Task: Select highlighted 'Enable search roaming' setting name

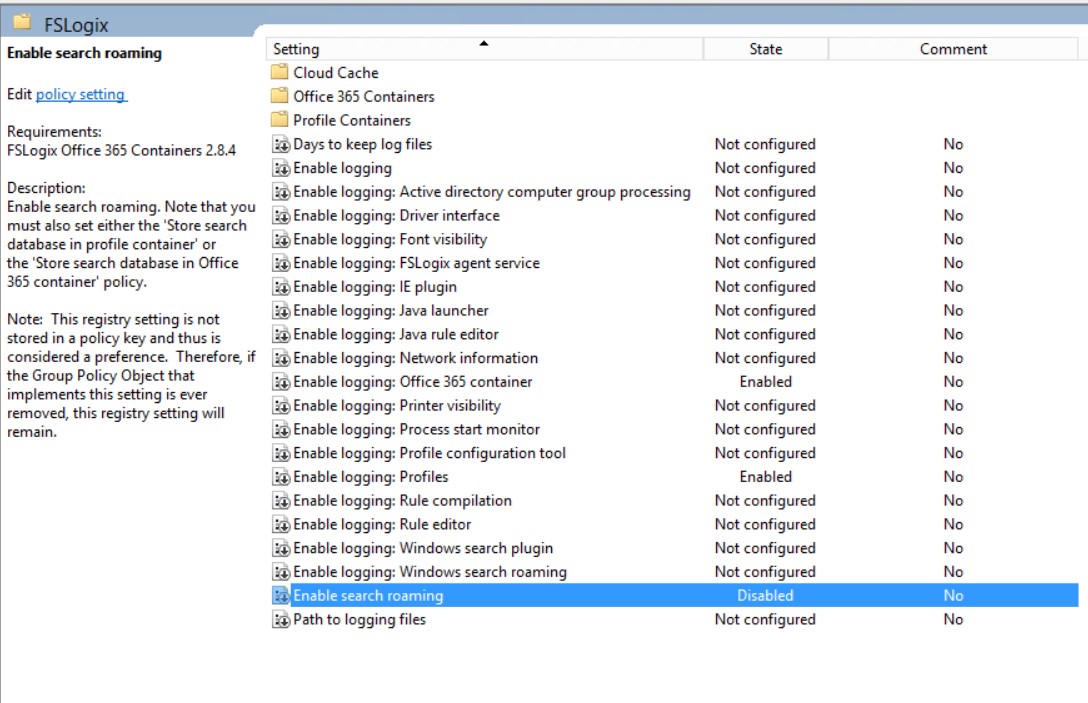Action: coord(368,595)
